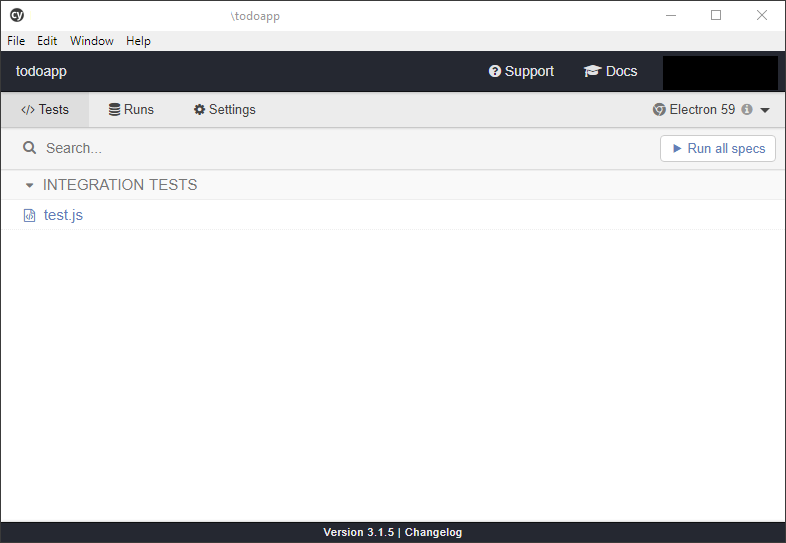786x543 pixels.
Task: Open the Electron 59 browser dropdown
Action: tap(710, 110)
